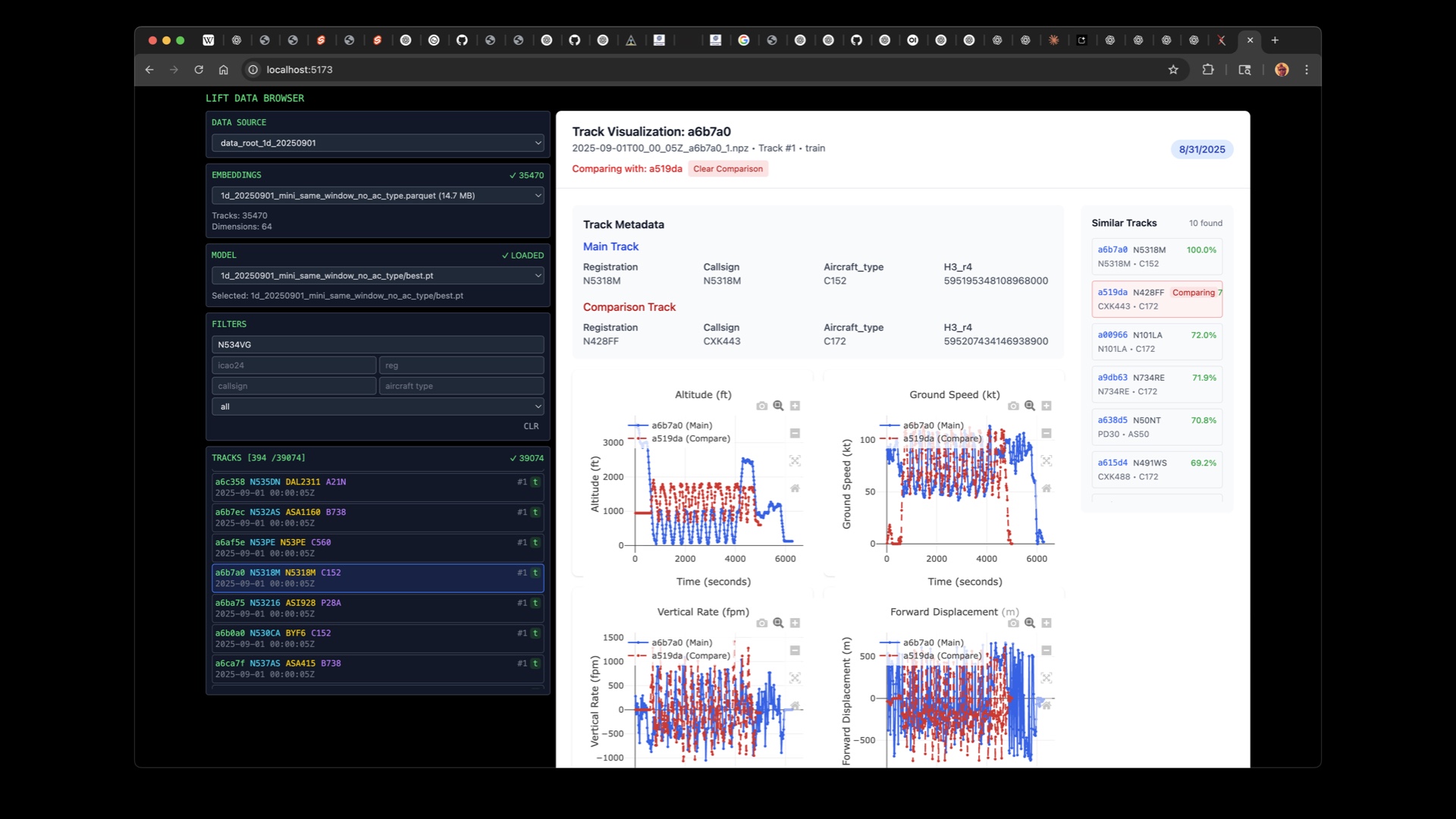Download Vertical Rate chart as image (camera icon)
Viewport: 1456px width, 819px height.
pos(761,623)
